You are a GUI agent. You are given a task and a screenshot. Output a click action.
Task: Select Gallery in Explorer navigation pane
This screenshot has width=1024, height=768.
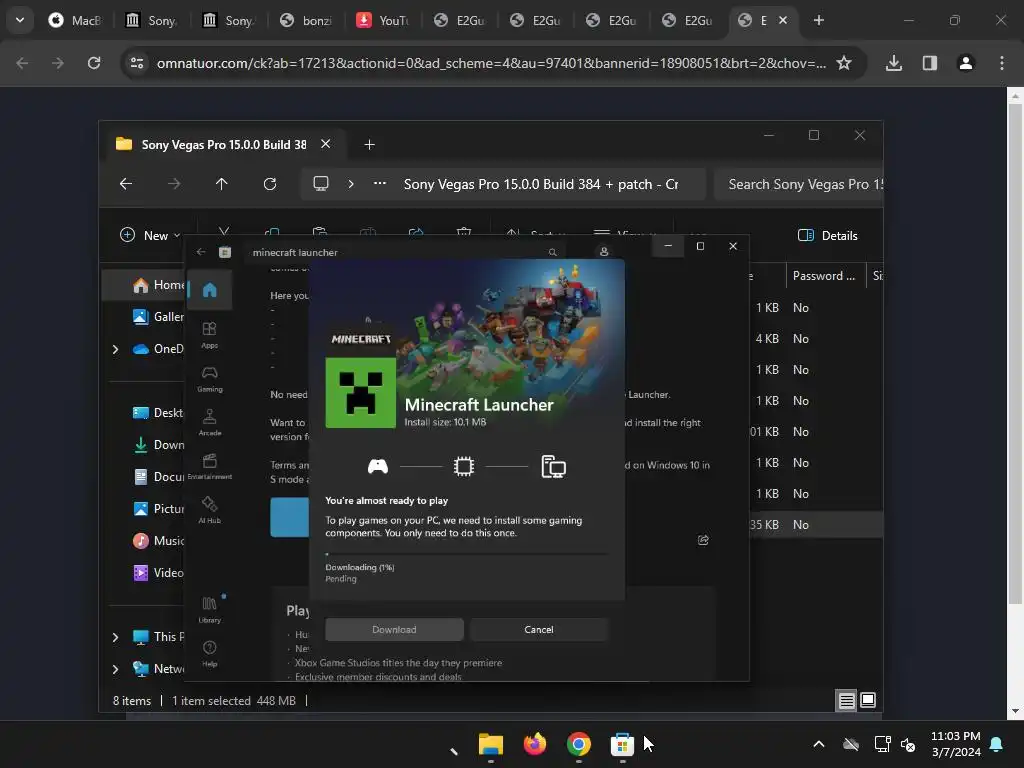[159, 317]
